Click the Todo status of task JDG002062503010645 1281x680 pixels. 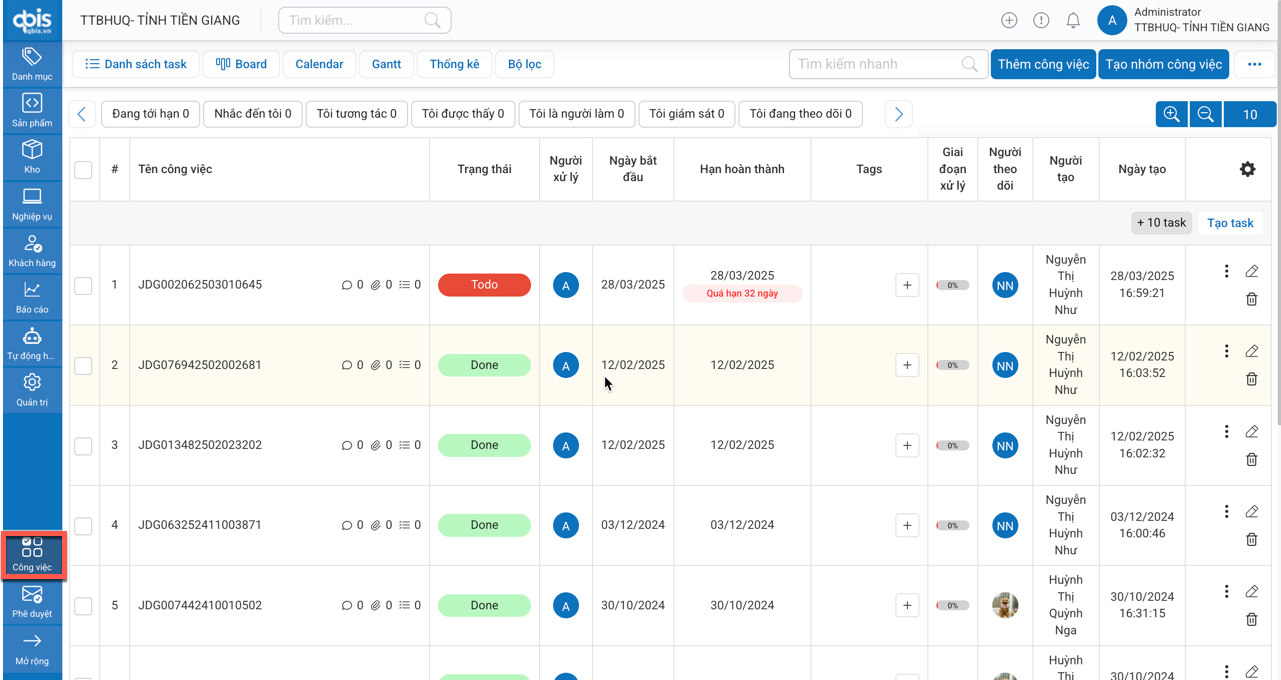(484, 285)
